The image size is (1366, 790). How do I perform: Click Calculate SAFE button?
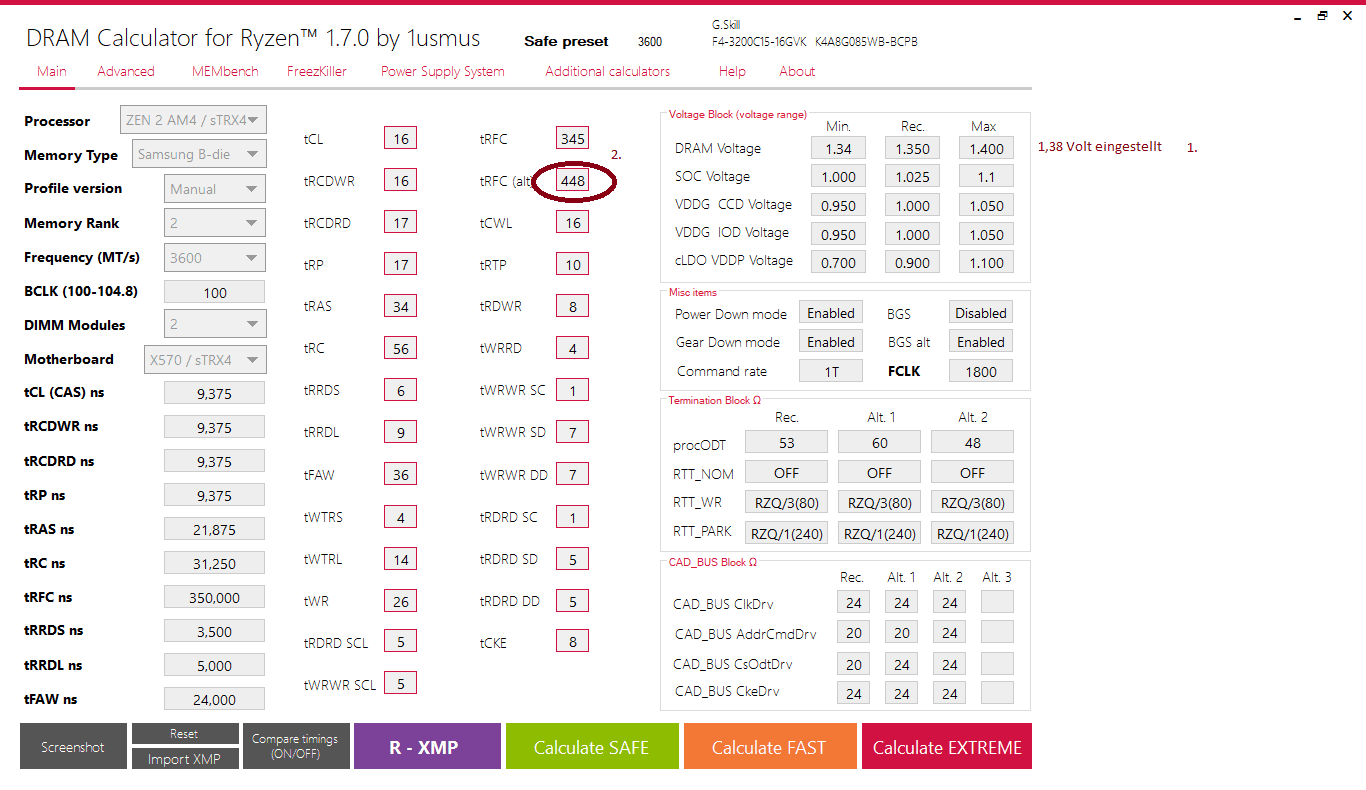[x=591, y=746]
